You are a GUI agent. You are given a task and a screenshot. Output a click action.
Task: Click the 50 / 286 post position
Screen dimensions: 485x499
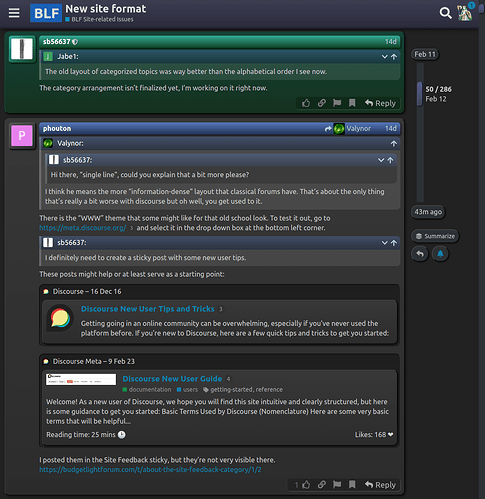[x=438, y=89]
